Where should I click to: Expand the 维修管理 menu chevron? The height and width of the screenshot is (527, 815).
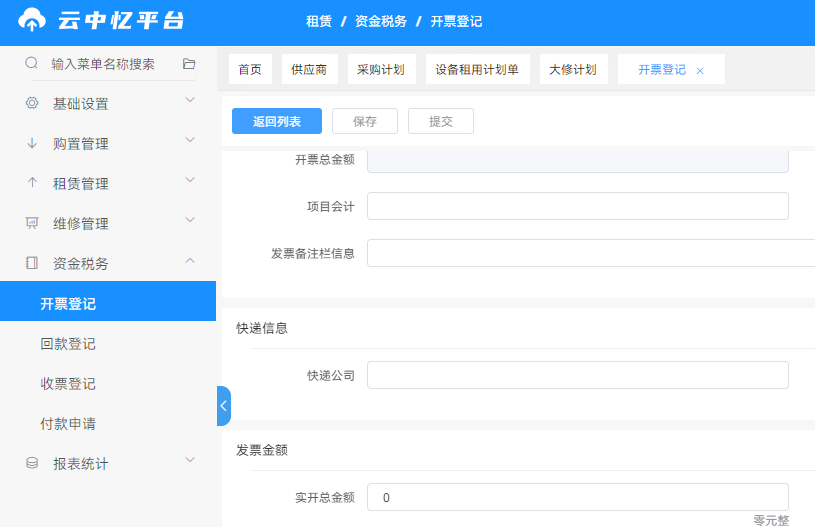click(190, 220)
